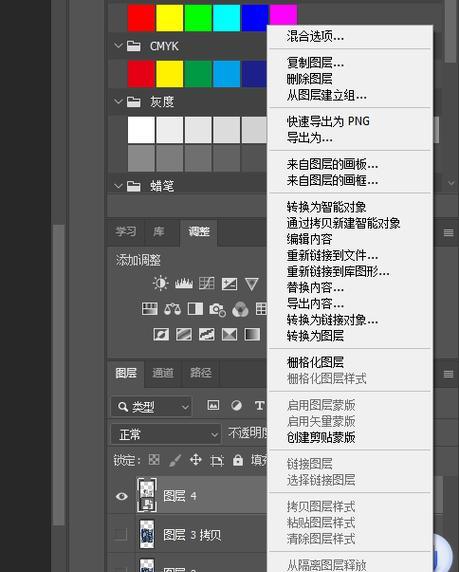The height and width of the screenshot is (572, 459).
Task: Switch to the 库 tab
Action: tap(158, 232)
